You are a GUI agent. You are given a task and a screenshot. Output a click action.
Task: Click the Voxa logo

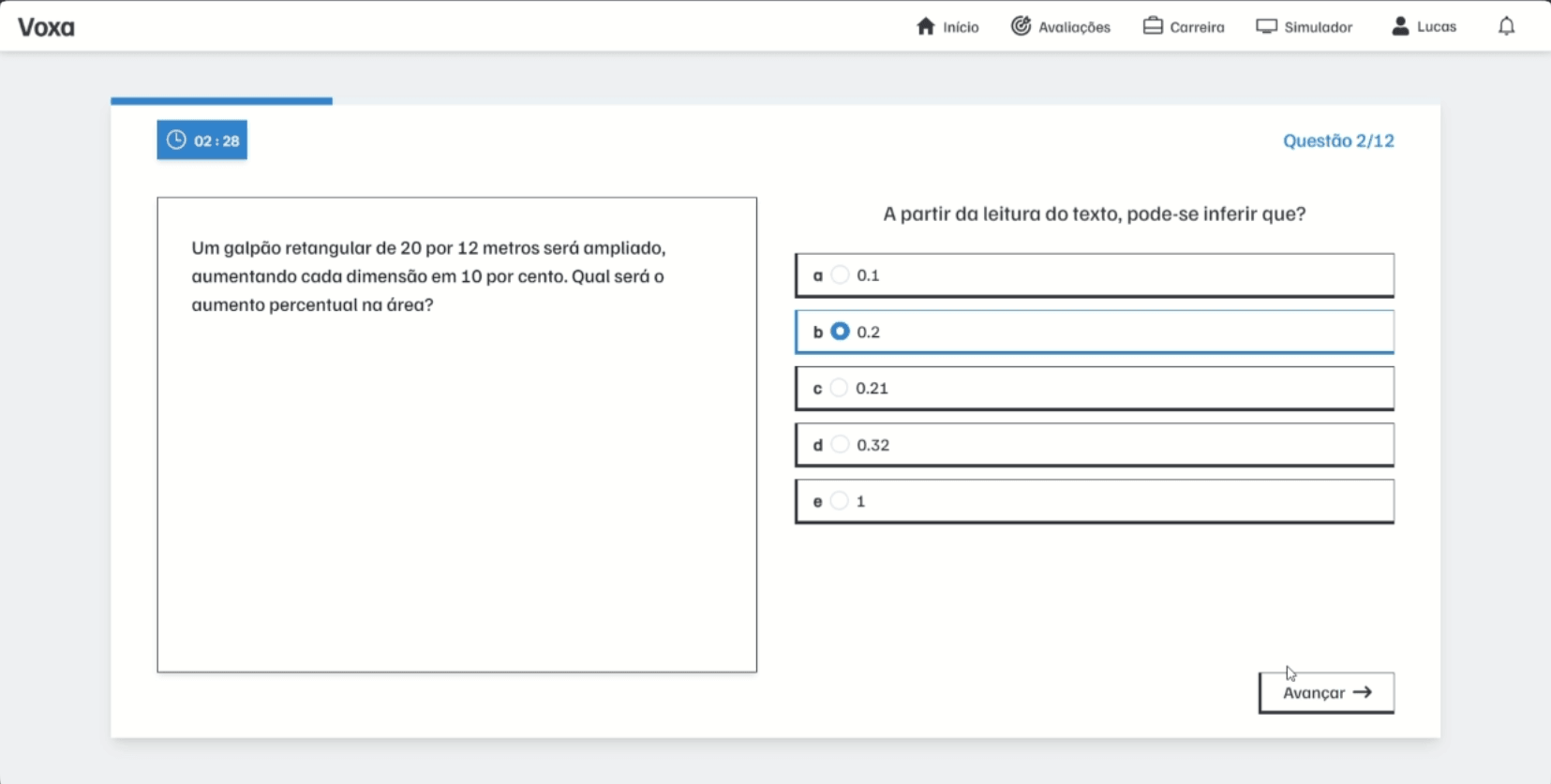click(46, 26)
